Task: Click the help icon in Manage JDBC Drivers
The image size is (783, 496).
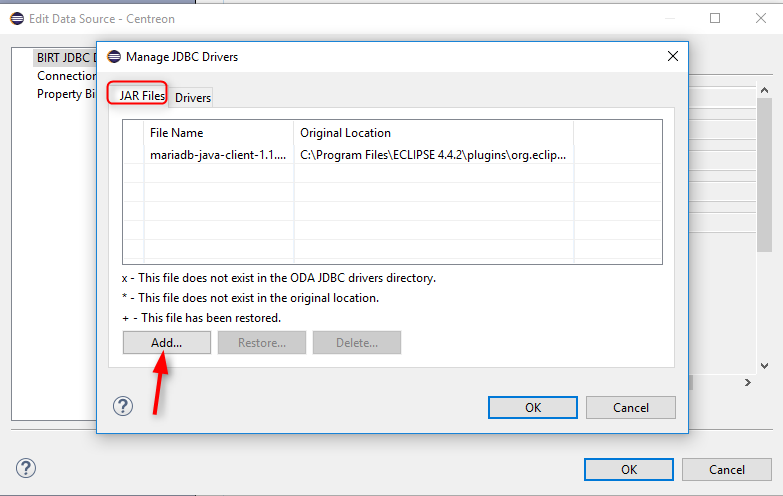Action: point(123,406)
